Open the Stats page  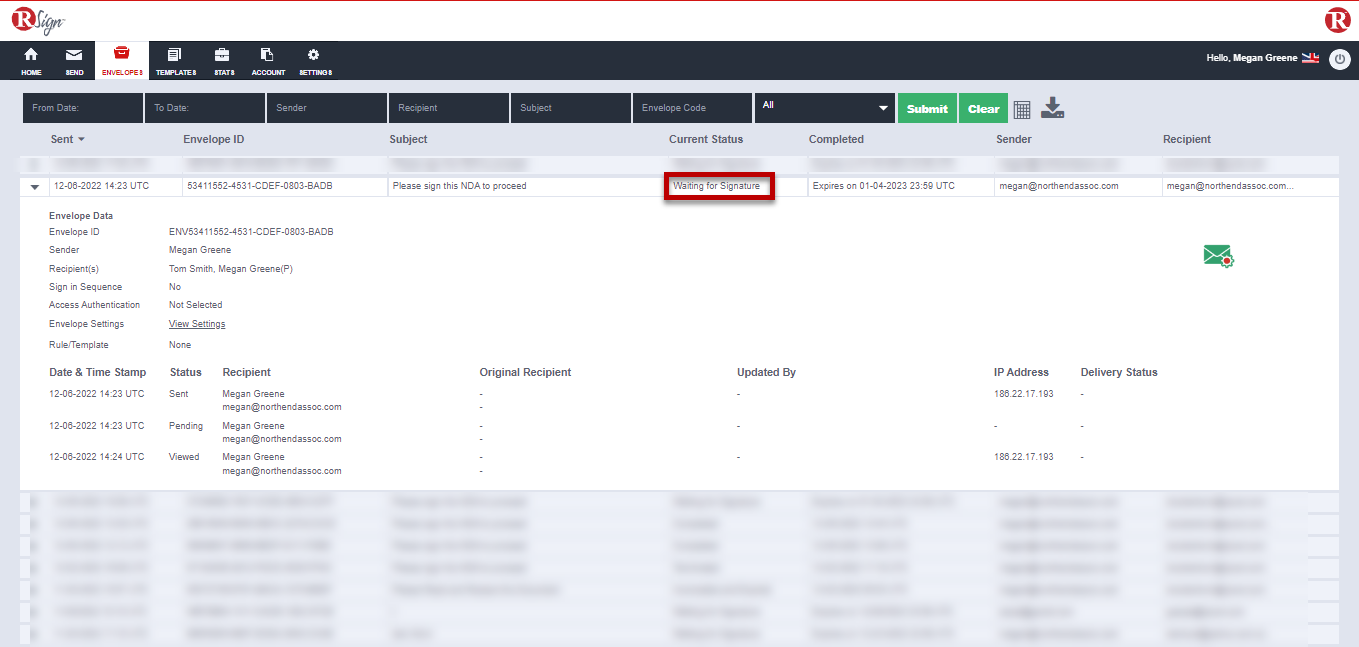pos(223,60)
